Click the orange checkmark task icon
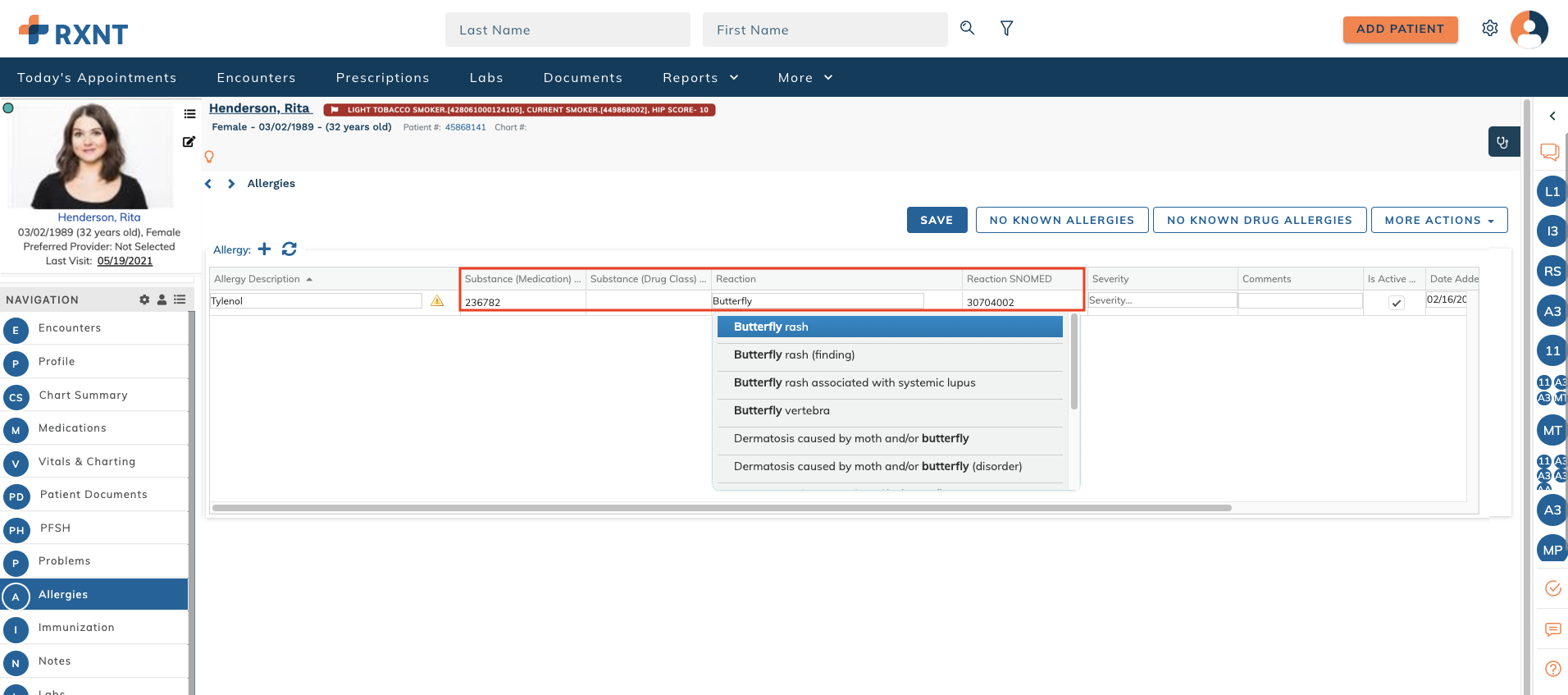The height and width of the screenshot is (695, 1568). coord(1553,588)
